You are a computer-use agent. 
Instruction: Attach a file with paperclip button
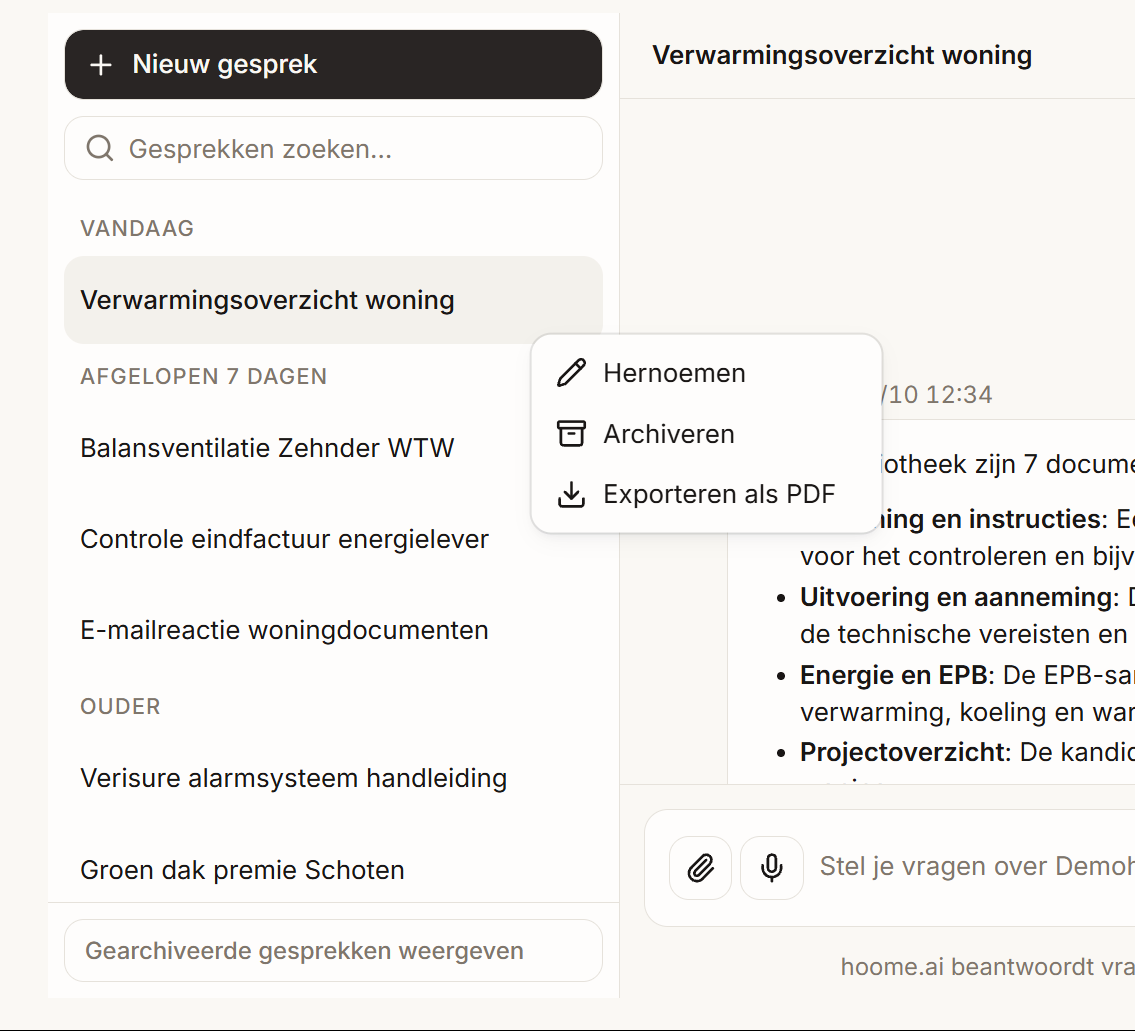pos(700,867)
